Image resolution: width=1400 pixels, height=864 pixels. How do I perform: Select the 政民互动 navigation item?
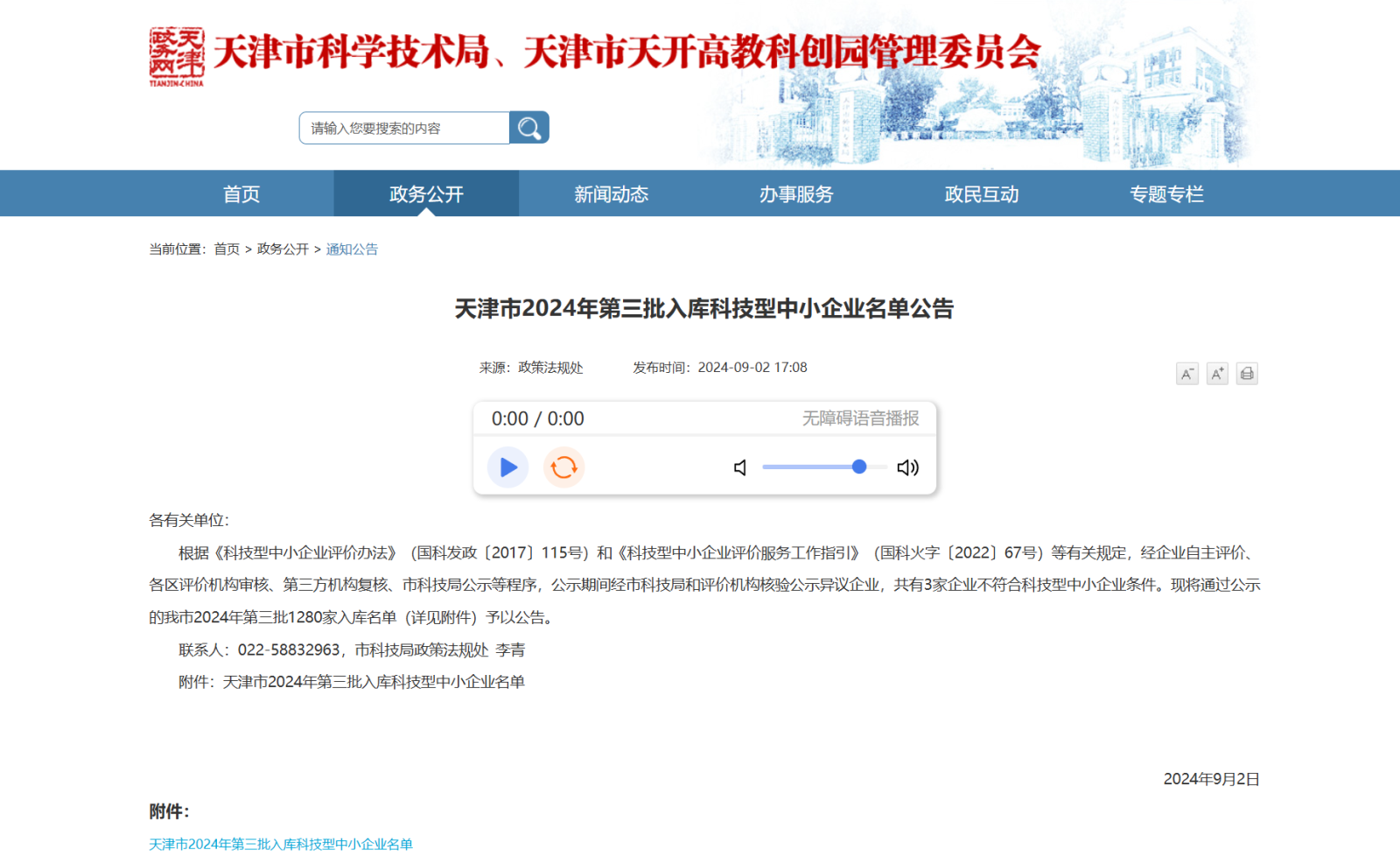(x=982, y=194)
